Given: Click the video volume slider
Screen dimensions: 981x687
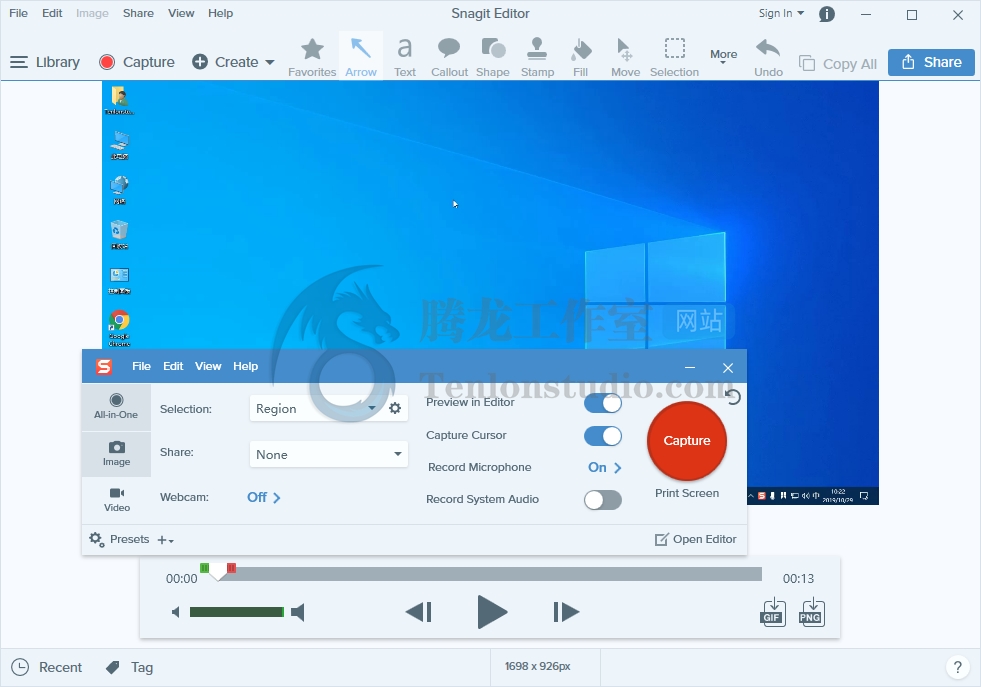Looking at the screenshot, I should click(x=236, y=612).
